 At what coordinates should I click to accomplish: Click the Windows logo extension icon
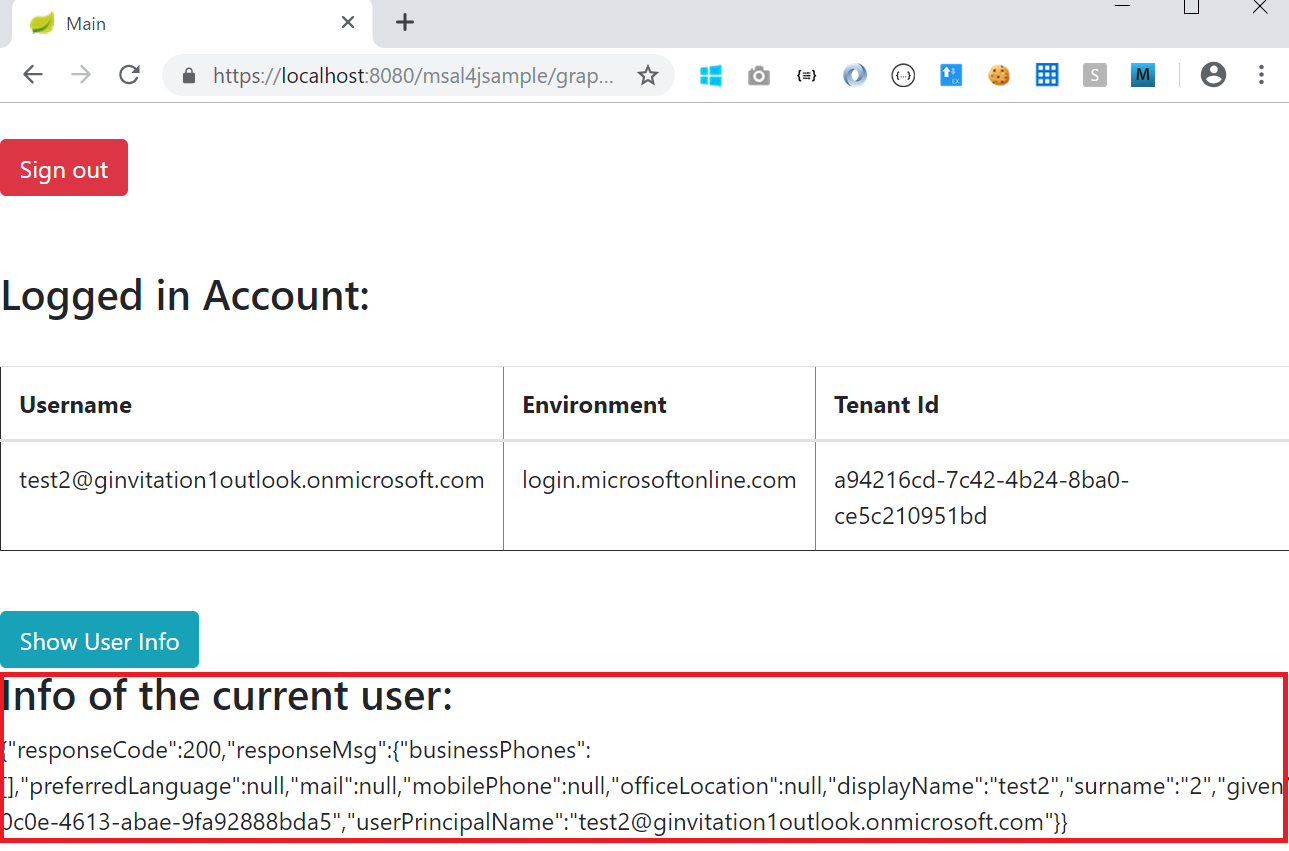(x=711, y=74)
